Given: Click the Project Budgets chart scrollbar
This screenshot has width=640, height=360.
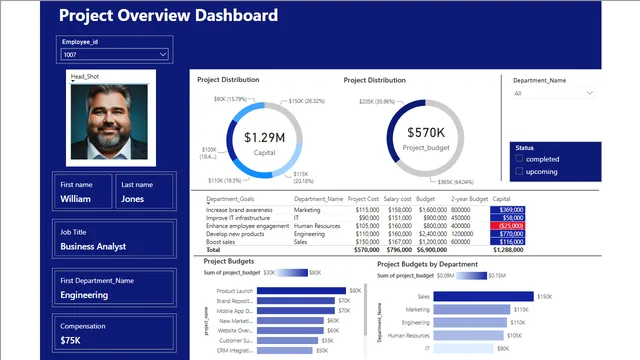Looking at the screenshot, I should point(365,310).
